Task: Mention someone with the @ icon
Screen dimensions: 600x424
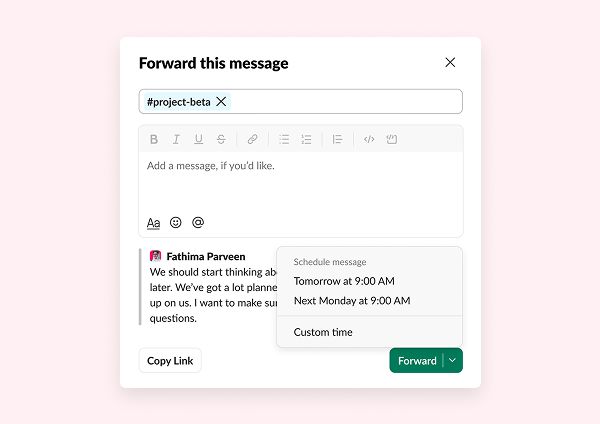Action: (198, 222)
